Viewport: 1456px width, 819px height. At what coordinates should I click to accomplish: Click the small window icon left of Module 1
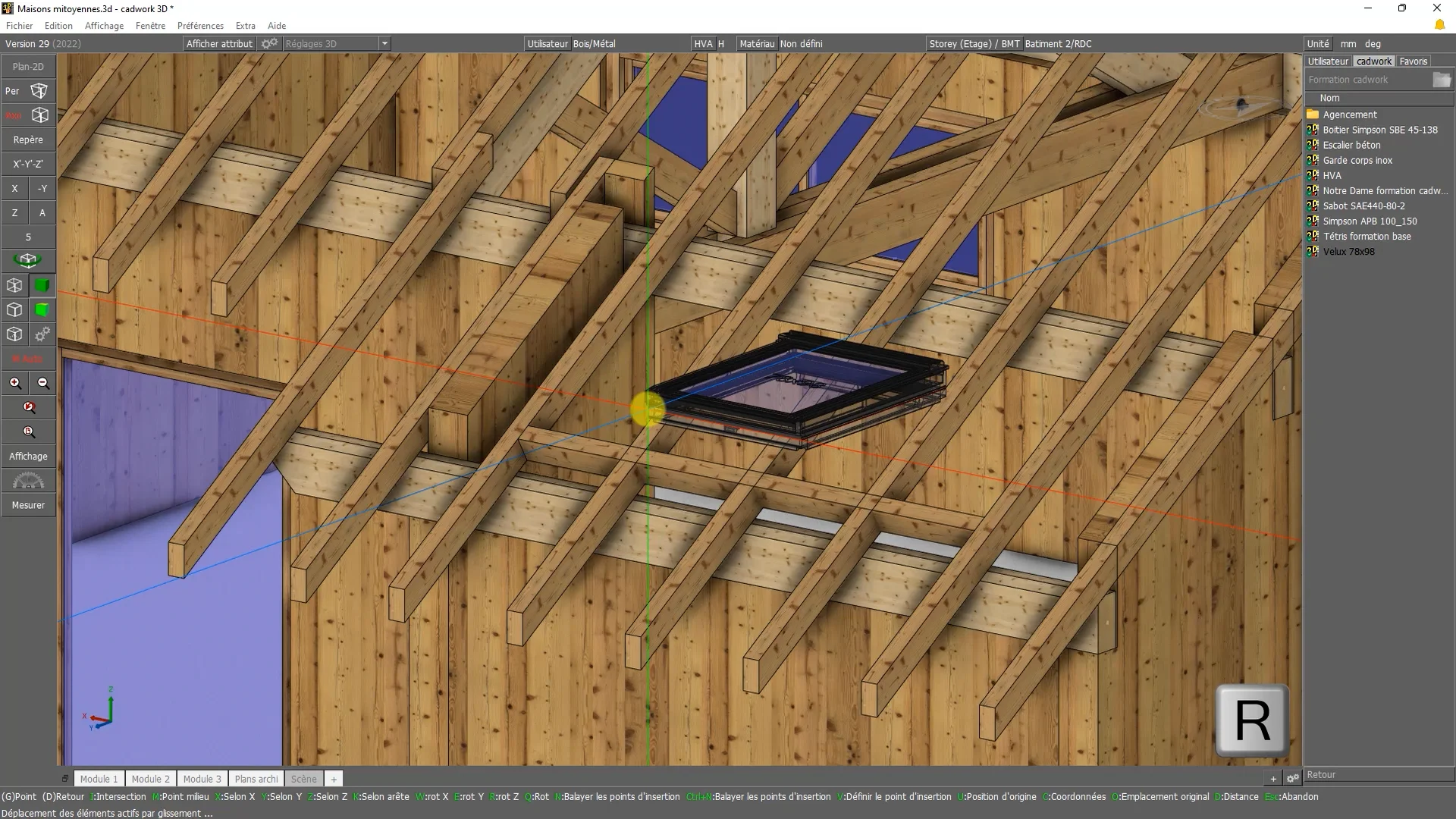click(65, 779)
